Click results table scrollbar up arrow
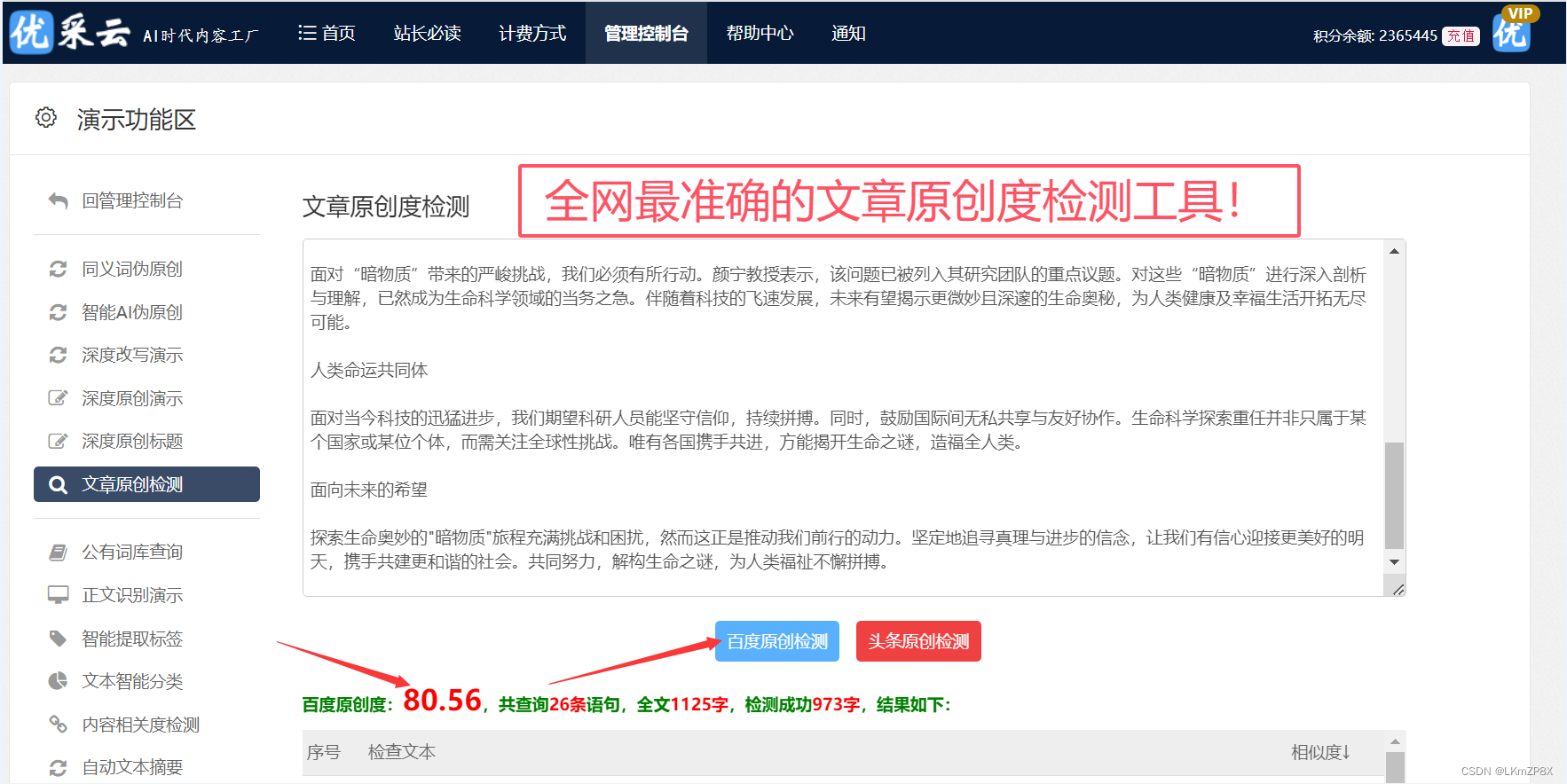This screenshot has height=784, width=1567. tap(1395, 741)
